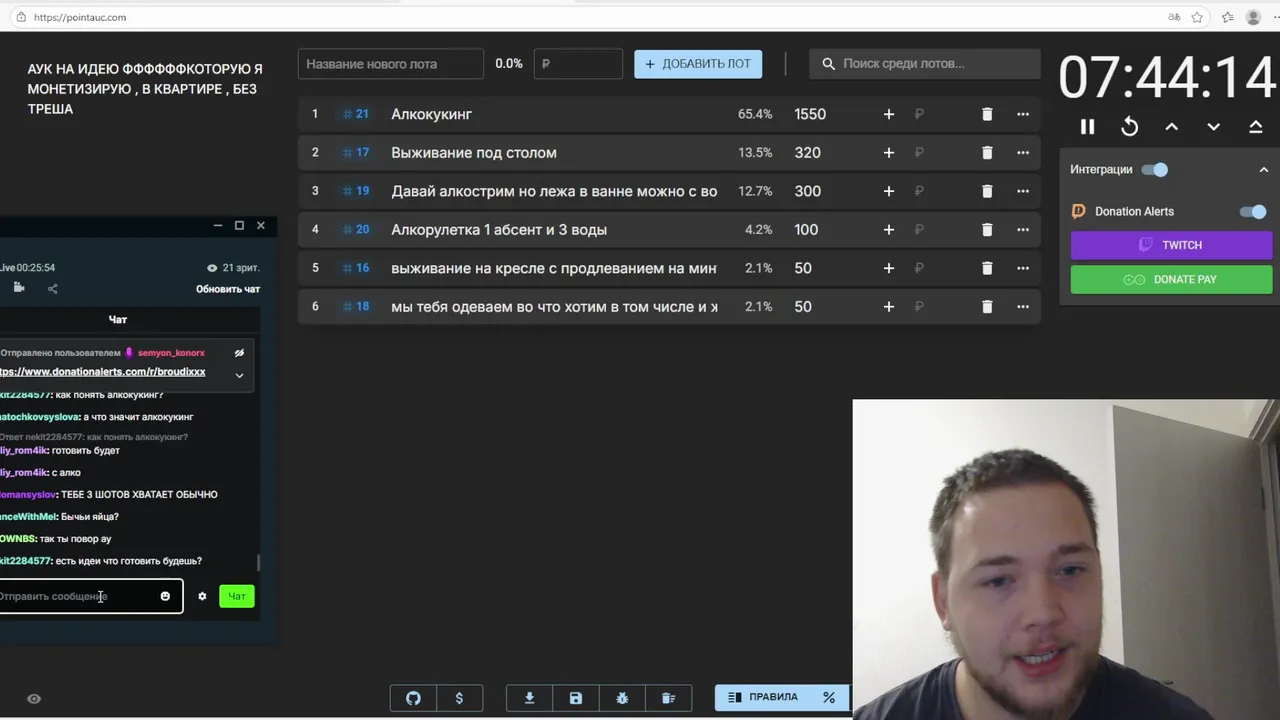Open the emoji picker in chat
This screenshot has height=720, width=1280.
click(x=165, y=596)
